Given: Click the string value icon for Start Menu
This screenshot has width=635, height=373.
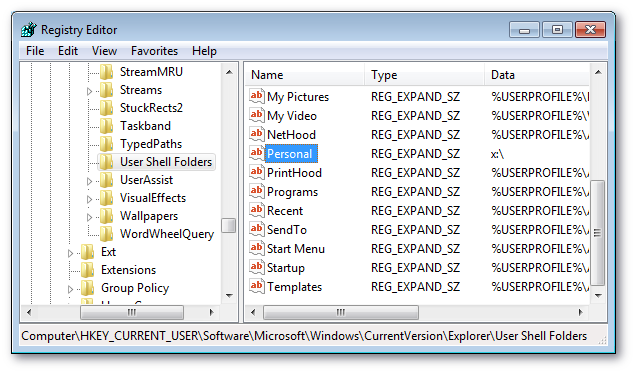Looking at the screenshot, I should pos(257,249).
